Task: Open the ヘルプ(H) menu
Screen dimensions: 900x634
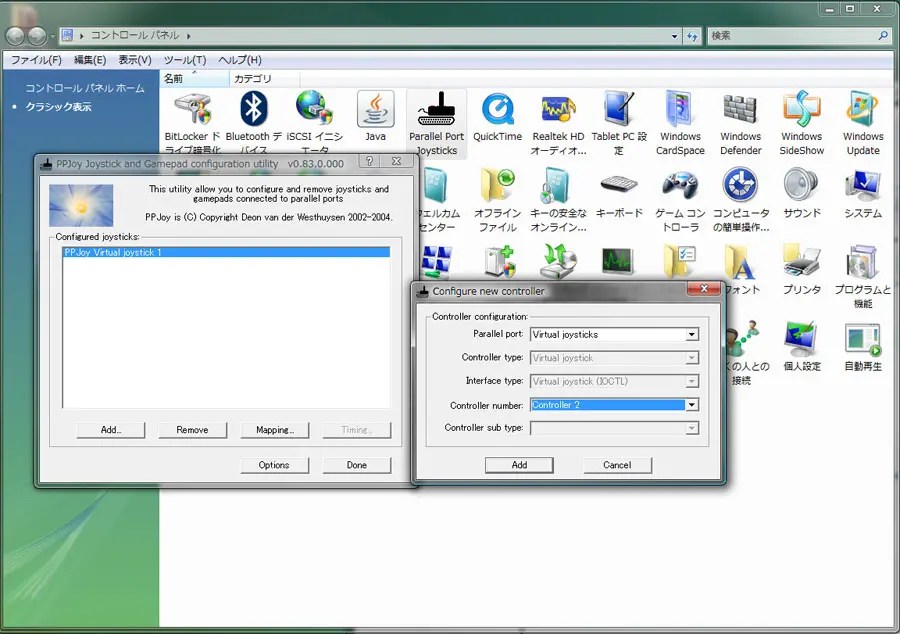Action: coord(240,60)
